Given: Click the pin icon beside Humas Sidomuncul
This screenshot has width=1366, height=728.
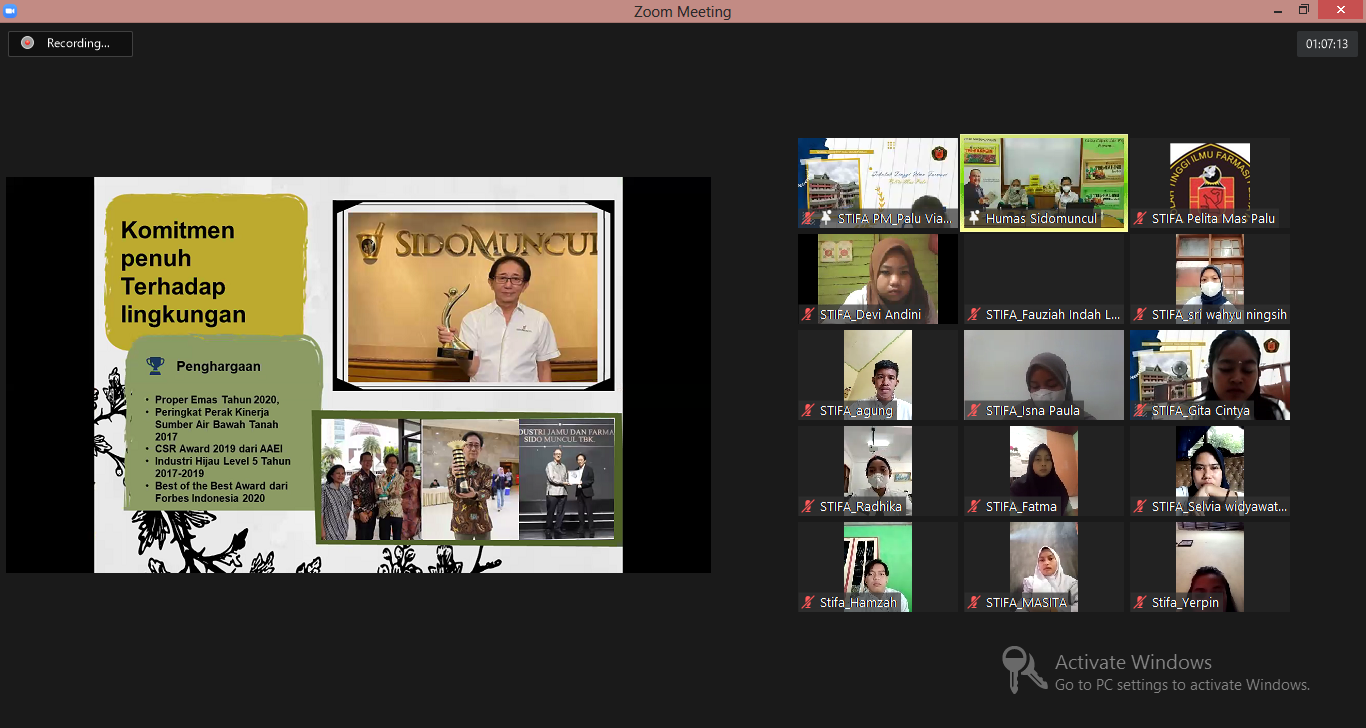Looking at the screenshot, I should (x=974, y=218).
